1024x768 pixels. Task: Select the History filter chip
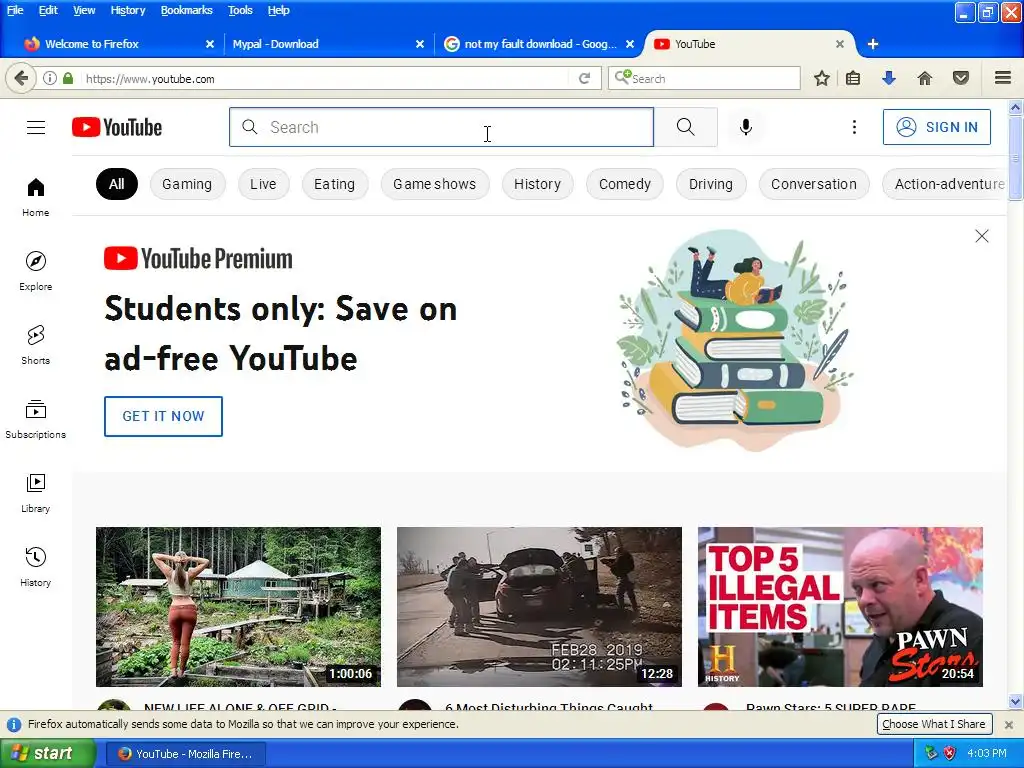[537, 184]
